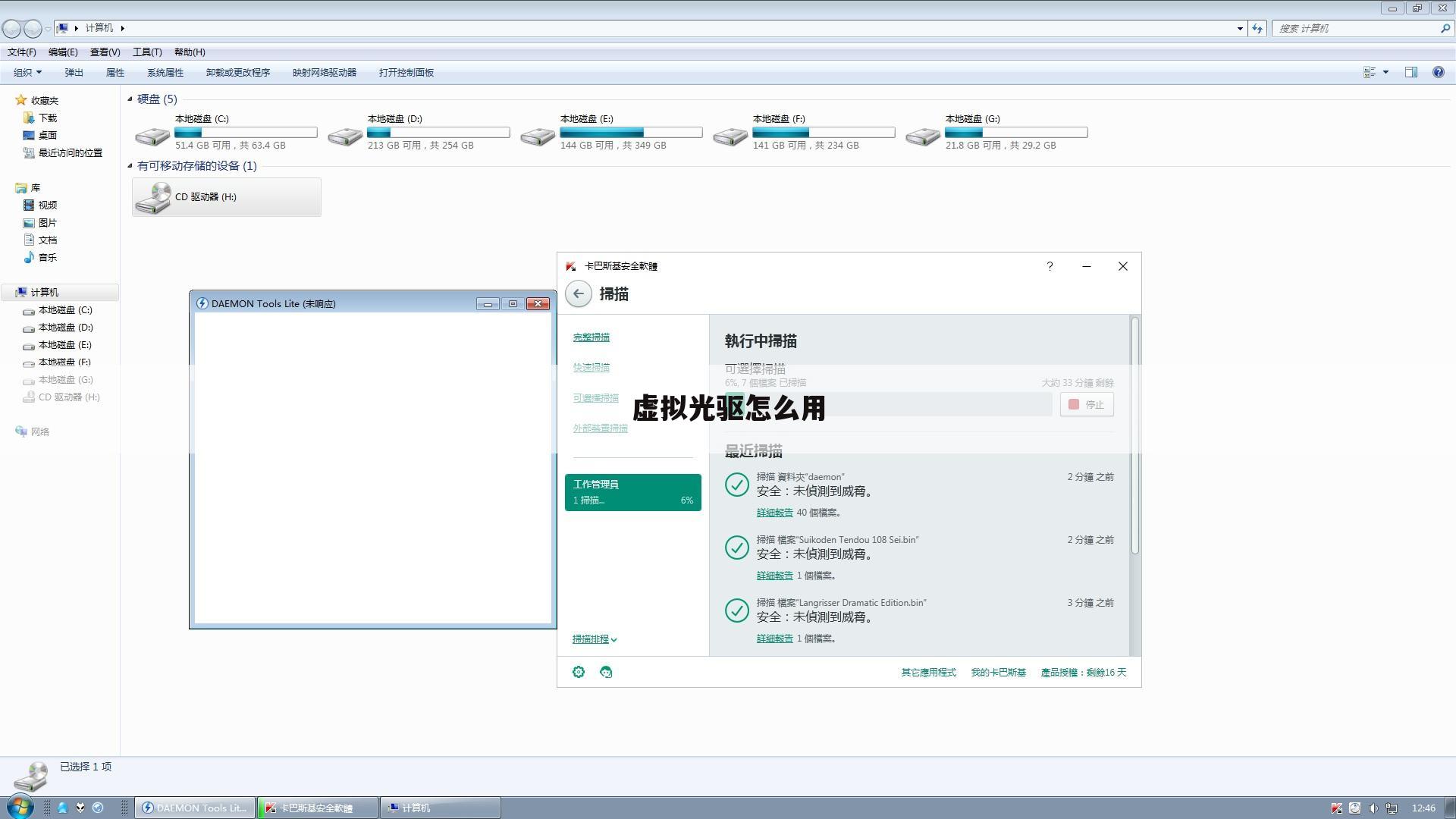The height and width of the screenshot is (819, 1456).
Task: Click the Kaspersky back arrow button
Action: pyautogui.click(x=579, y=294)
